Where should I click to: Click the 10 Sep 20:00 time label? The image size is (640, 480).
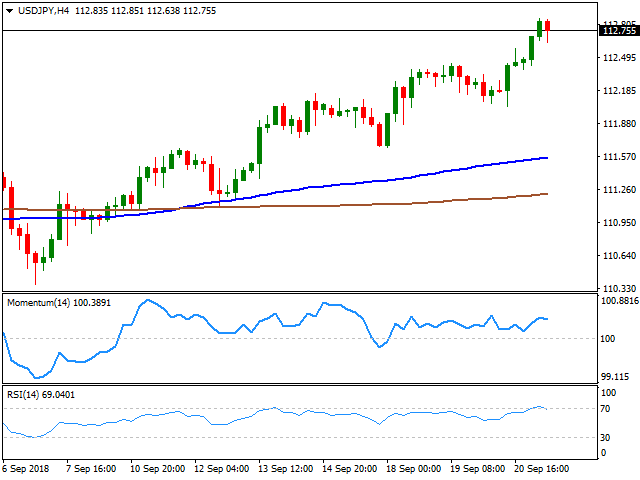coord(158,469)
